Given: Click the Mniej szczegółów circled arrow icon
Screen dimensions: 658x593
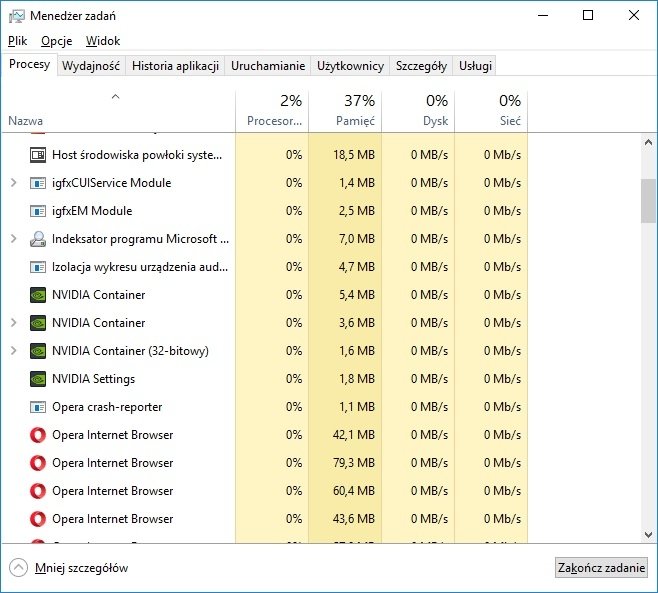Looking at the screenshot, I should click(18, 568).
